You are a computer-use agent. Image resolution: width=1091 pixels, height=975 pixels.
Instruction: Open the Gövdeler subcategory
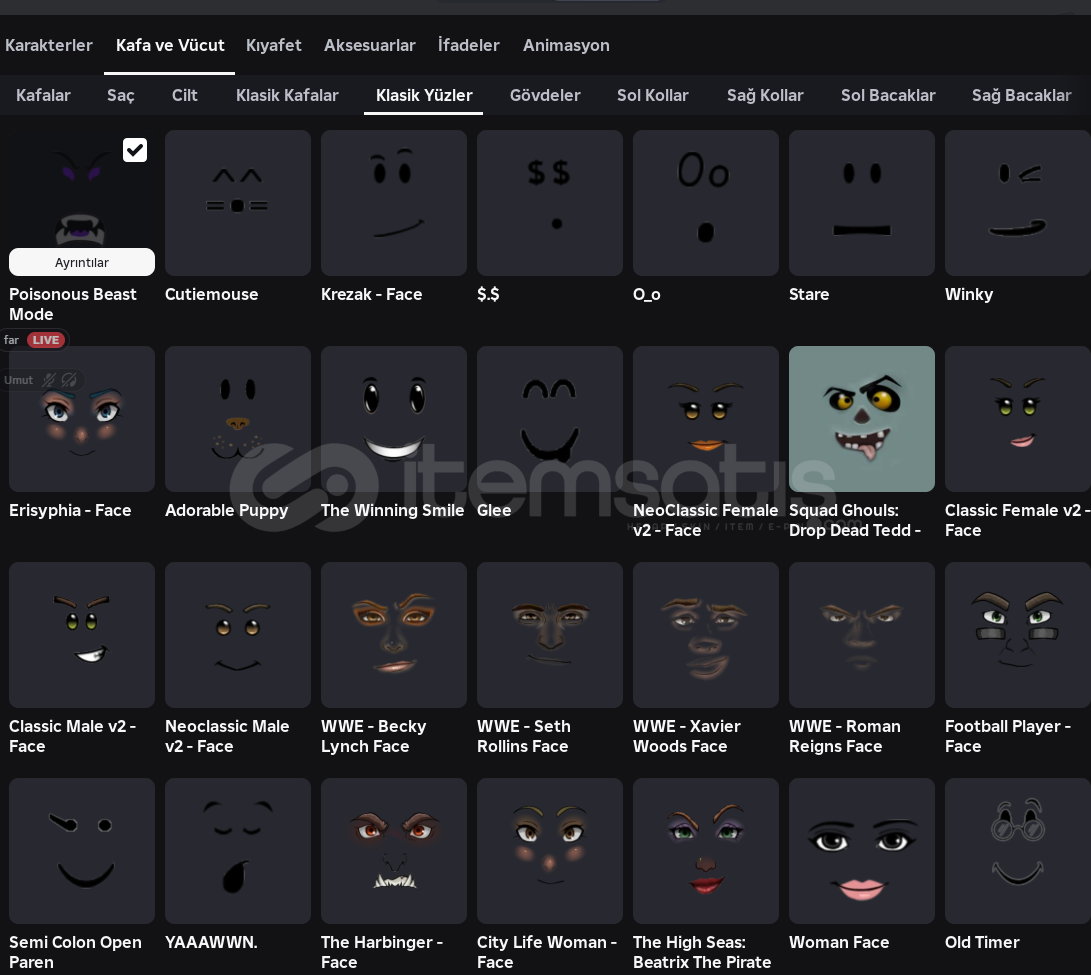pos(545,95)
